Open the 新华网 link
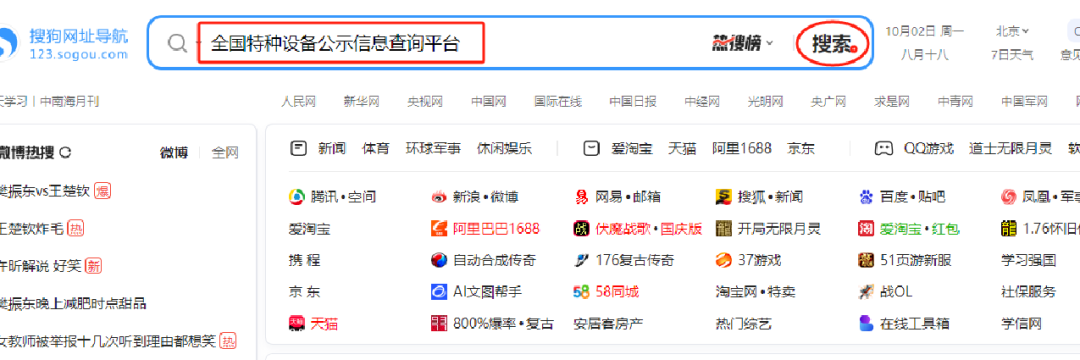 362,102
